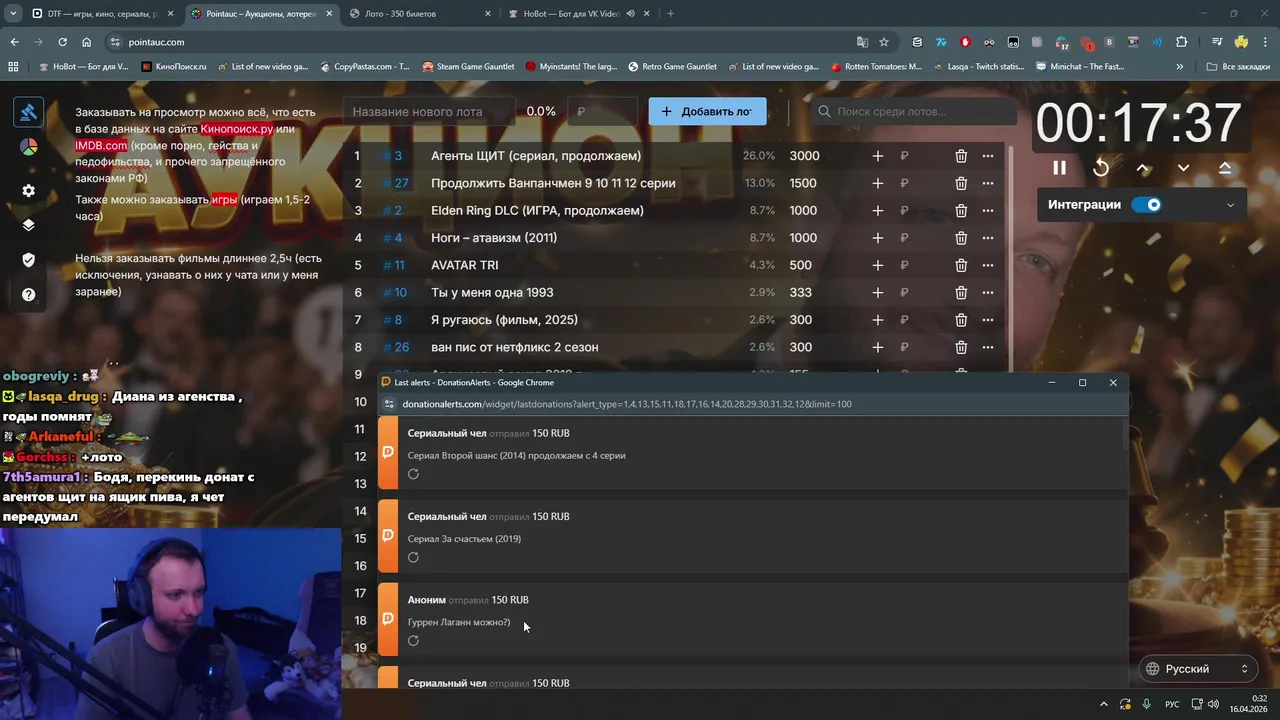
Task: Open КиноПоиск.ru bookmark
Action: [174, 67]
